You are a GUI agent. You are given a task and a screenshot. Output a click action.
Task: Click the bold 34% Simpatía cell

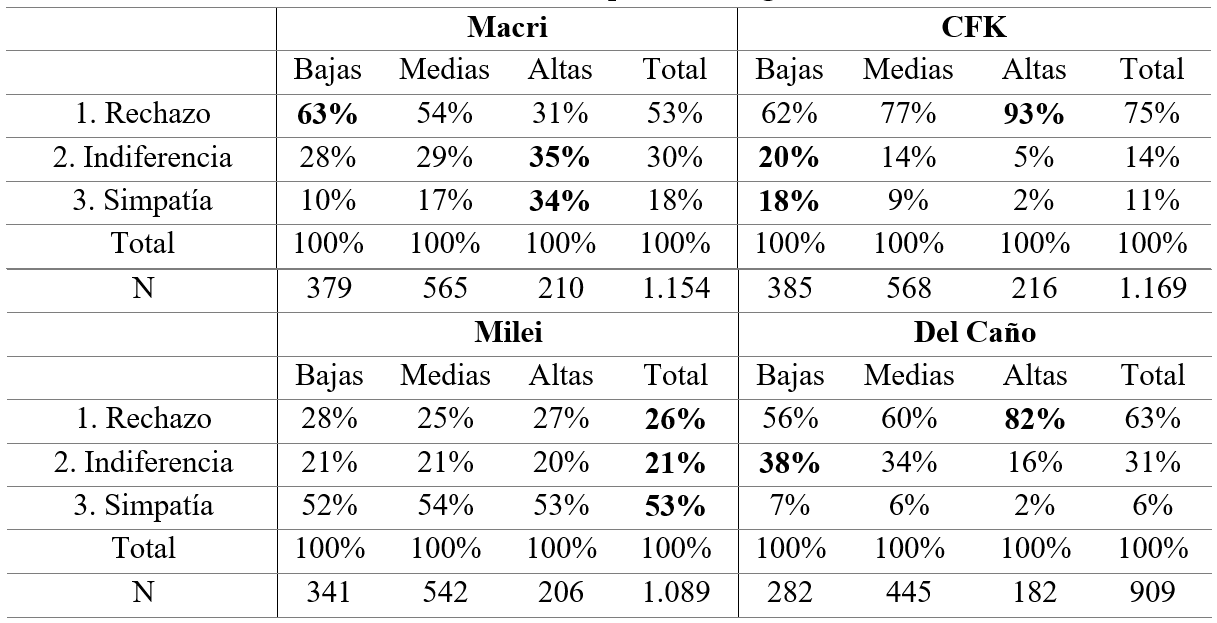coord(560,201)
